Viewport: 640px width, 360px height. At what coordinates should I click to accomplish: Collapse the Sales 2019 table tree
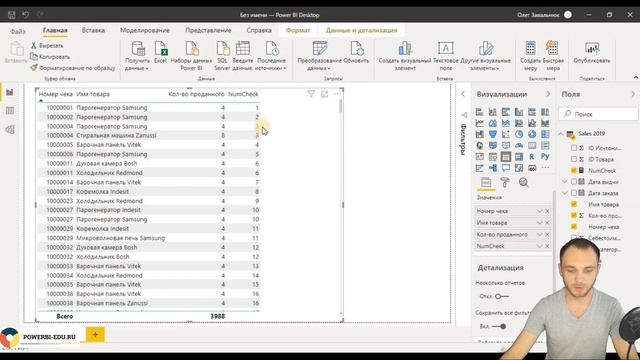pos(561,134)
